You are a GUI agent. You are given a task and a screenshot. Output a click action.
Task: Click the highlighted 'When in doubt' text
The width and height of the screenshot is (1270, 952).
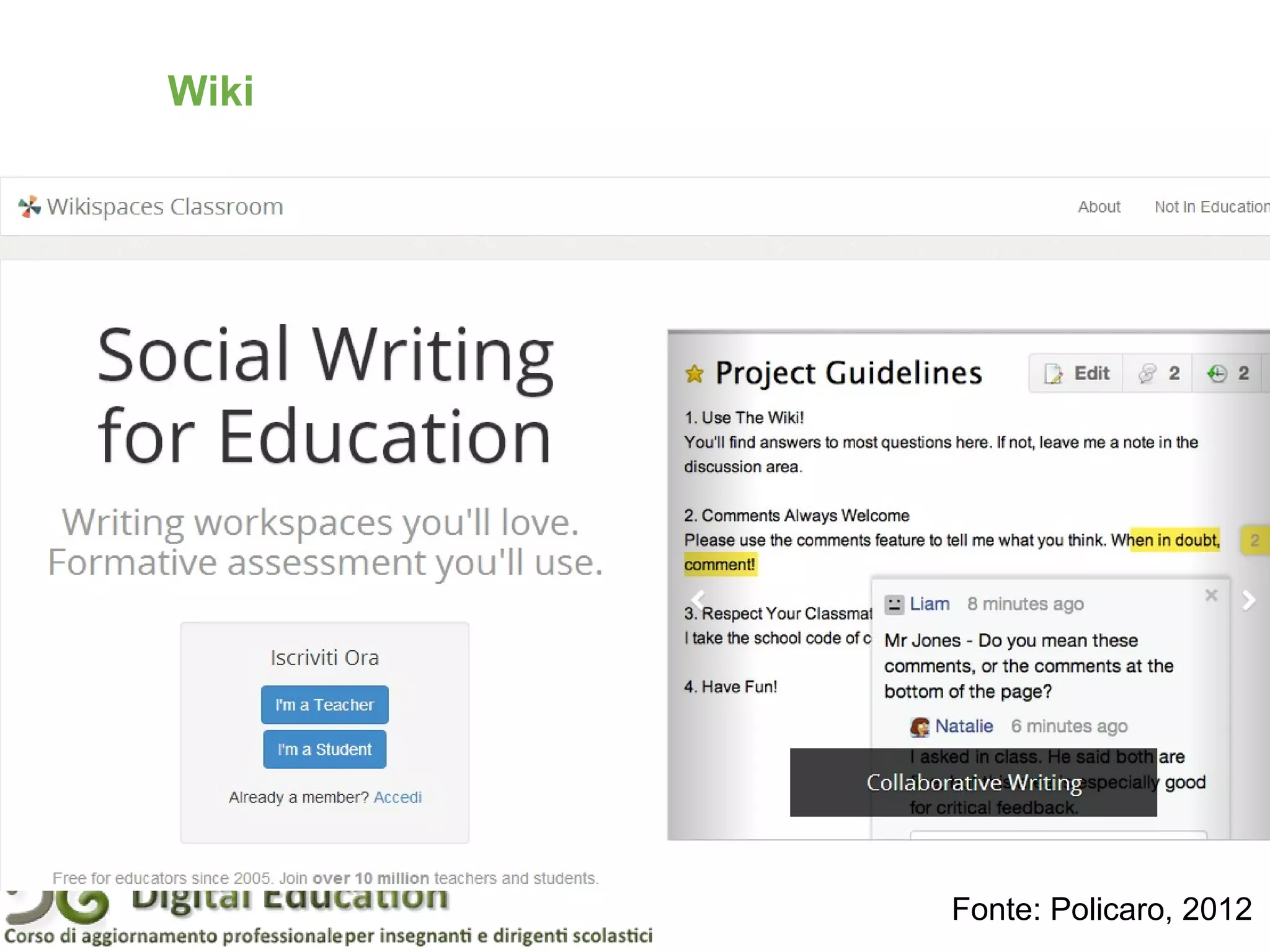(1175, 540)
